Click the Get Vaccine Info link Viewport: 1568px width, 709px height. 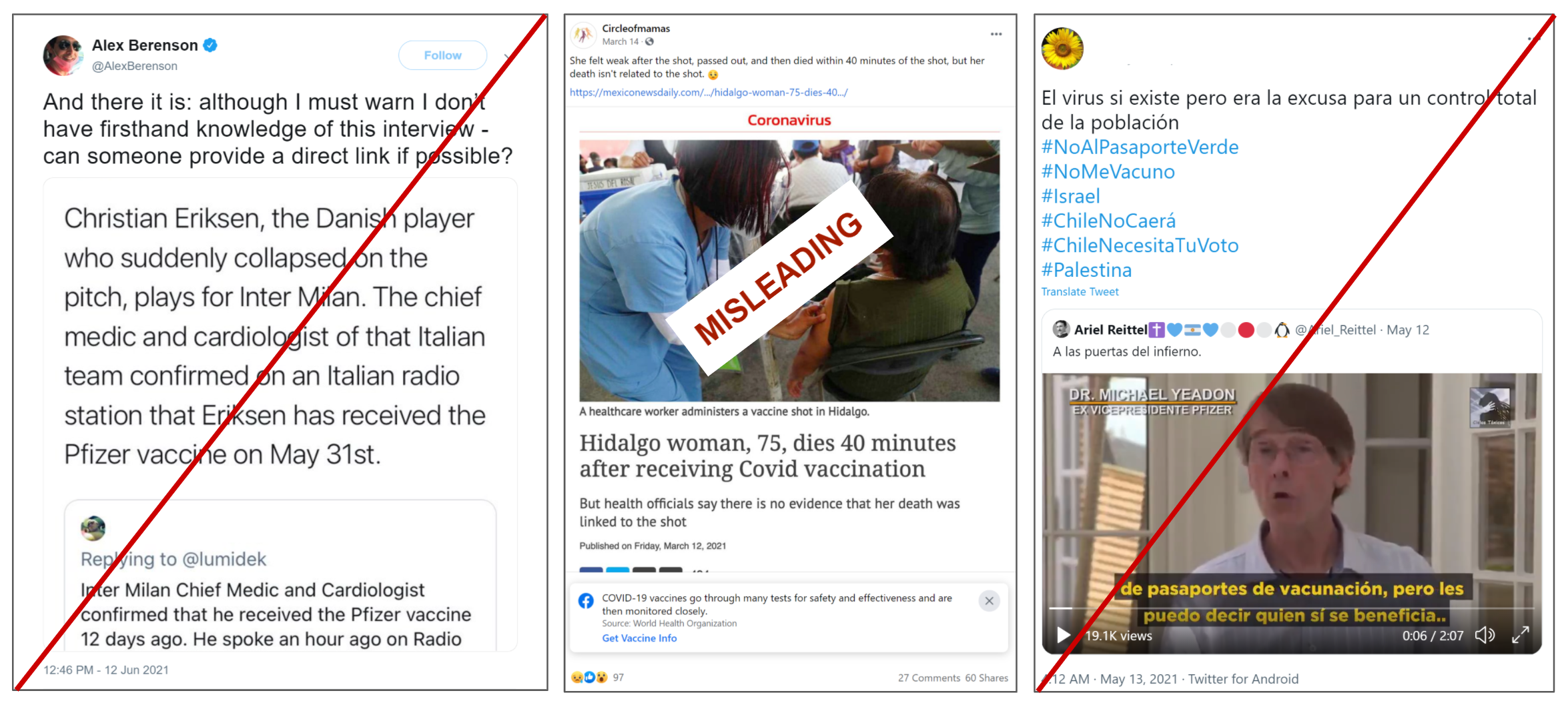click(639, 638)
